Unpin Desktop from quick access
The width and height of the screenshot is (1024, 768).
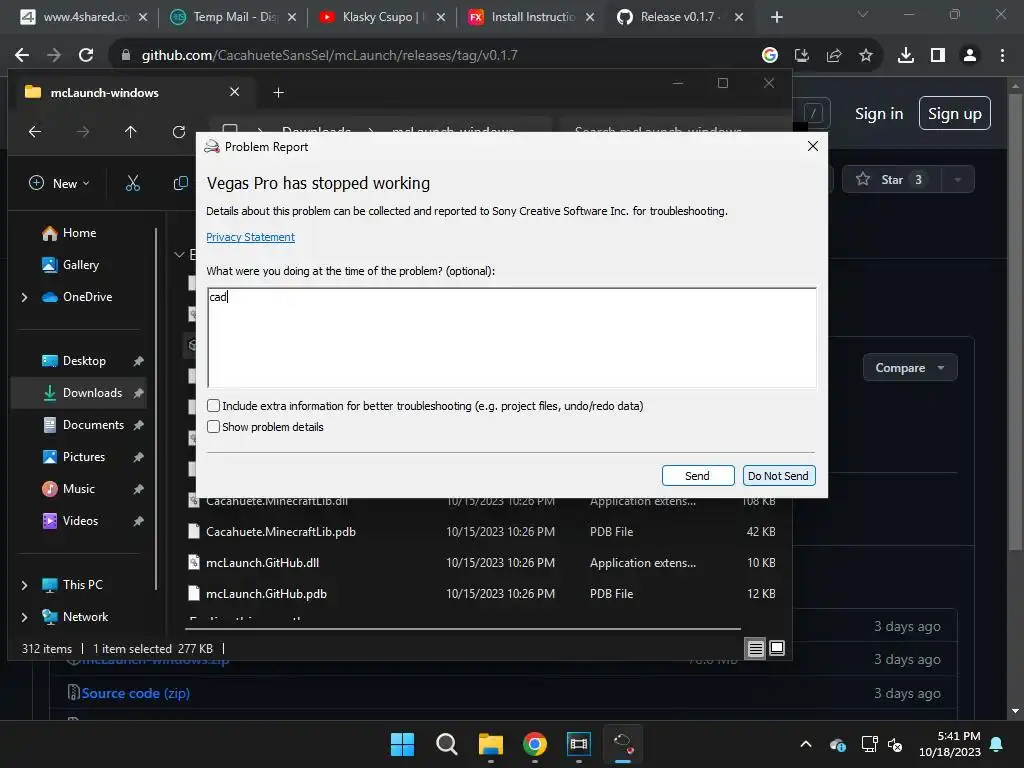[138, 361]
